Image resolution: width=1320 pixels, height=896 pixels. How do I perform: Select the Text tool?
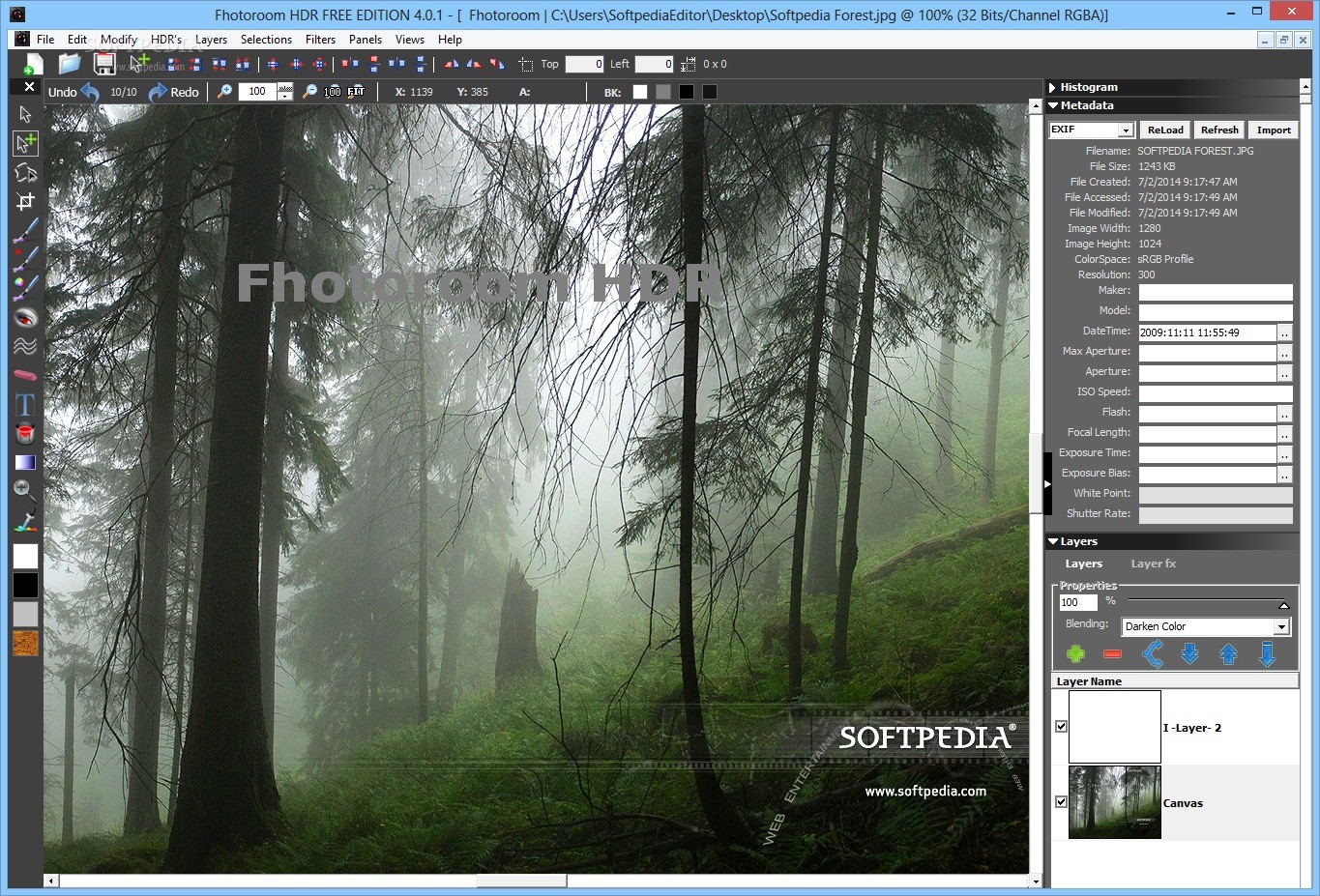(x=25, y=404)
